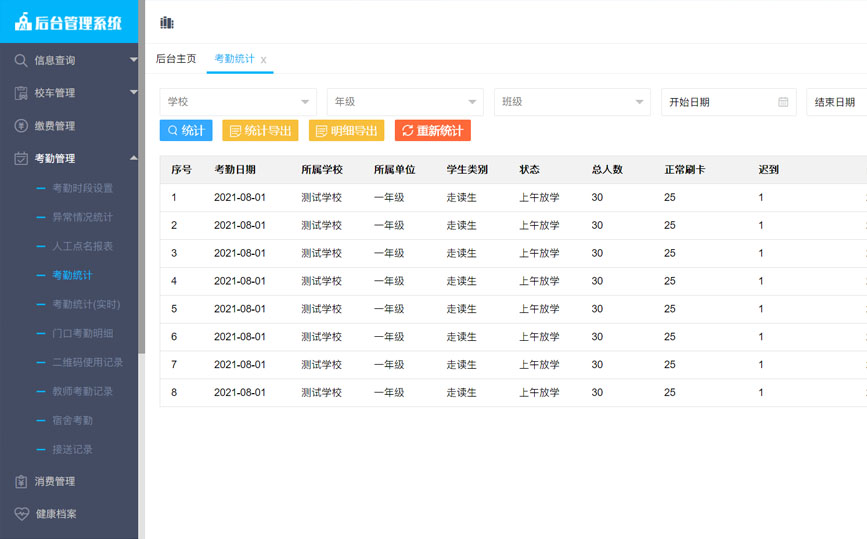
Task: Click 走读生 in row 4
Action: [x=461, y=281]
